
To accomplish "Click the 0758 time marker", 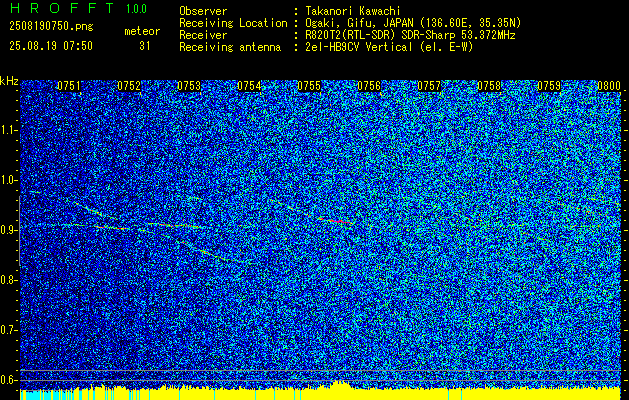I will coord(489,86).
